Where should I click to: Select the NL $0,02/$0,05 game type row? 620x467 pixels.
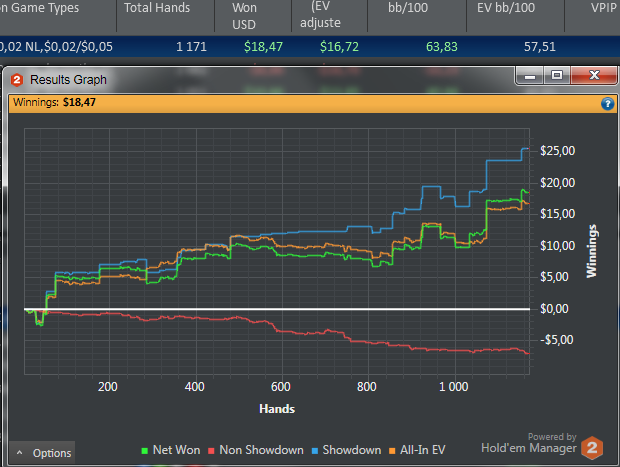(310, 47)
